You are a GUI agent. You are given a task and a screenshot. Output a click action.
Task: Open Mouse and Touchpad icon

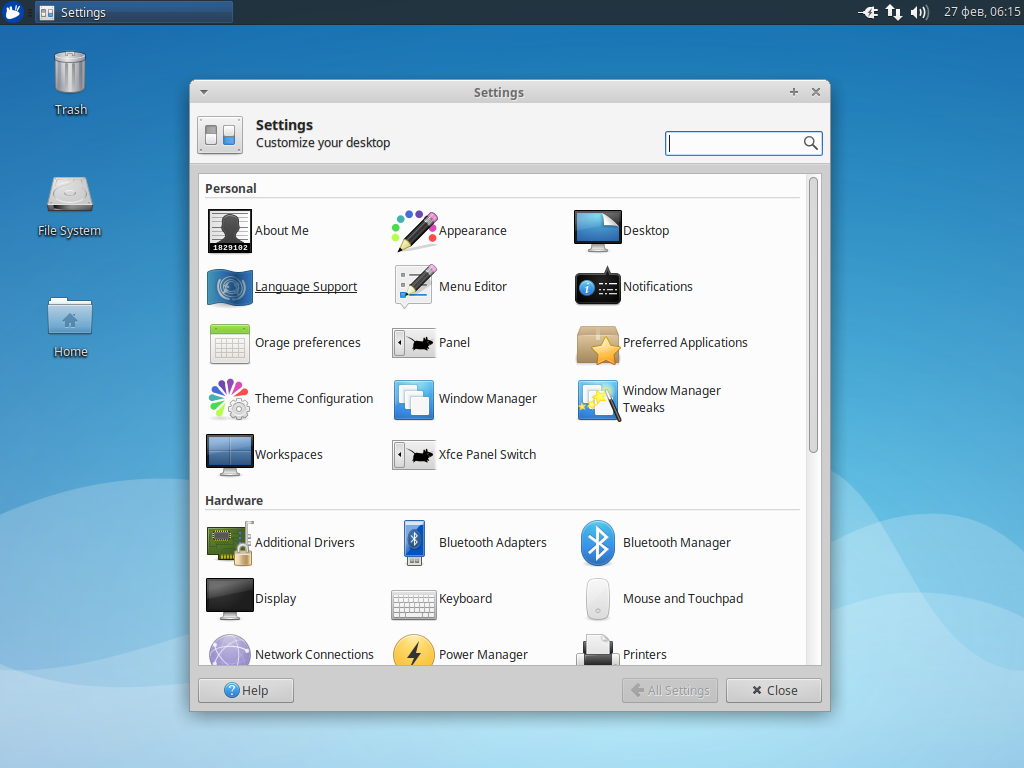pyautogui.click(x=598, y=599)
